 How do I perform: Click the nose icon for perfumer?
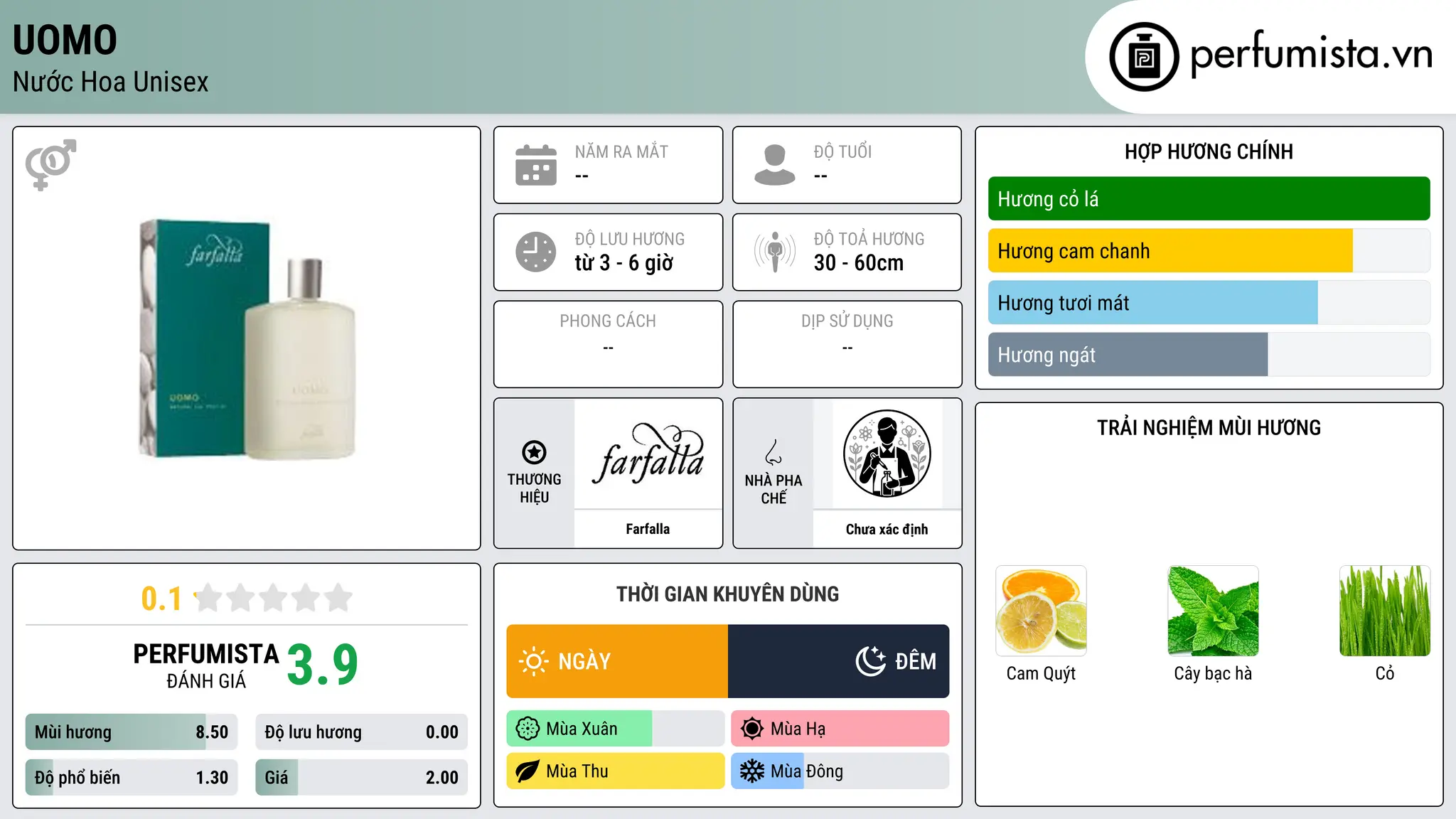773,452
